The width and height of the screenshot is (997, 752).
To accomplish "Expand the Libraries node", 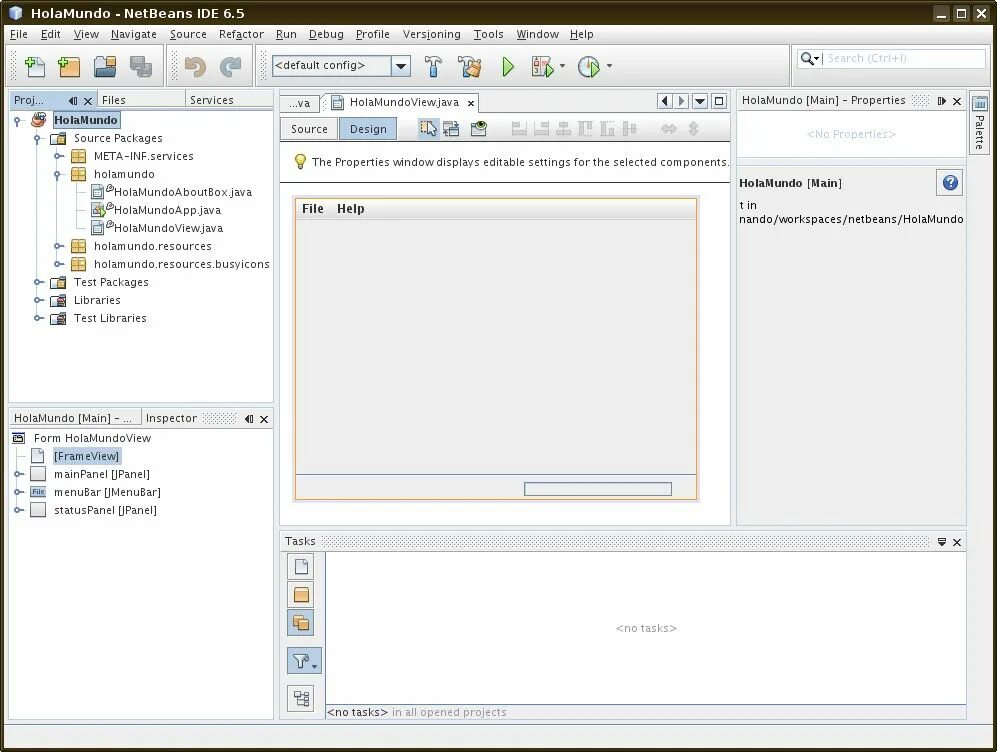I will coord(38,300).
